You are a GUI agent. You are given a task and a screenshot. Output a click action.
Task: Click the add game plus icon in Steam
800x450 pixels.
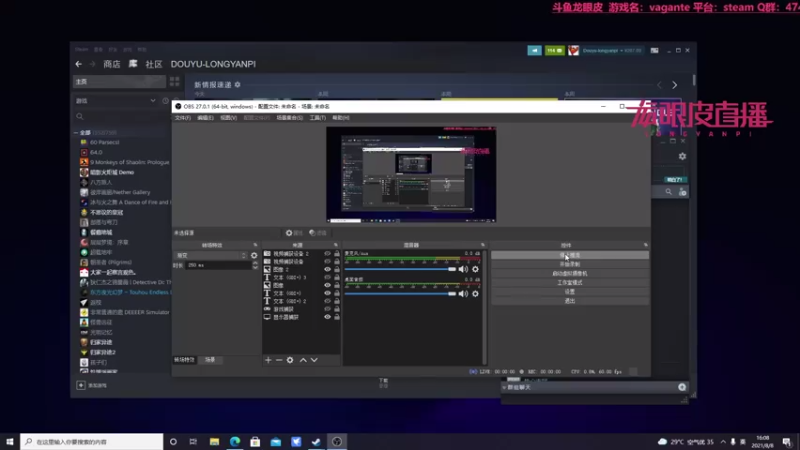click(x=81, y=385)
